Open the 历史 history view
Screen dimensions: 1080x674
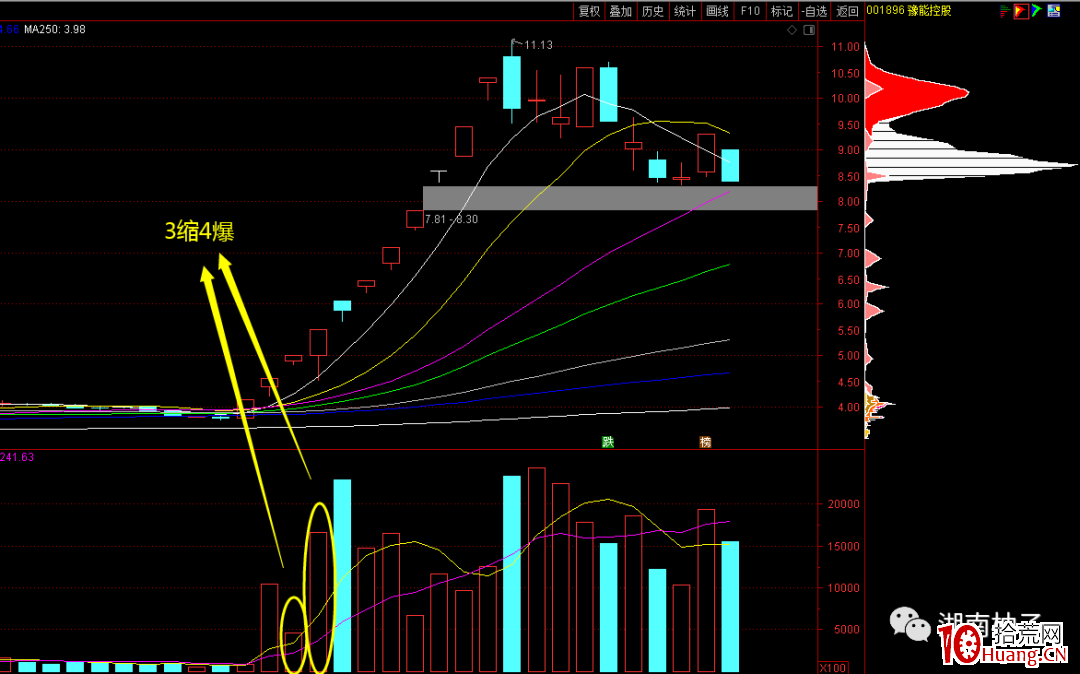point(652,11)
